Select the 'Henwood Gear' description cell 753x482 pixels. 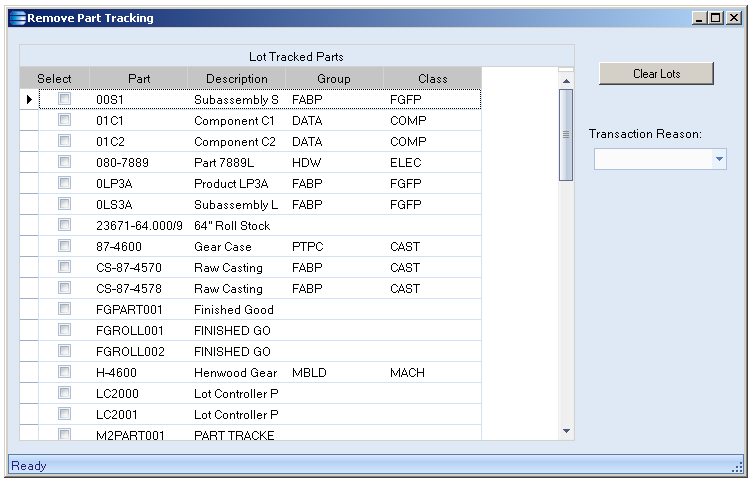click(x=237, y=373)
